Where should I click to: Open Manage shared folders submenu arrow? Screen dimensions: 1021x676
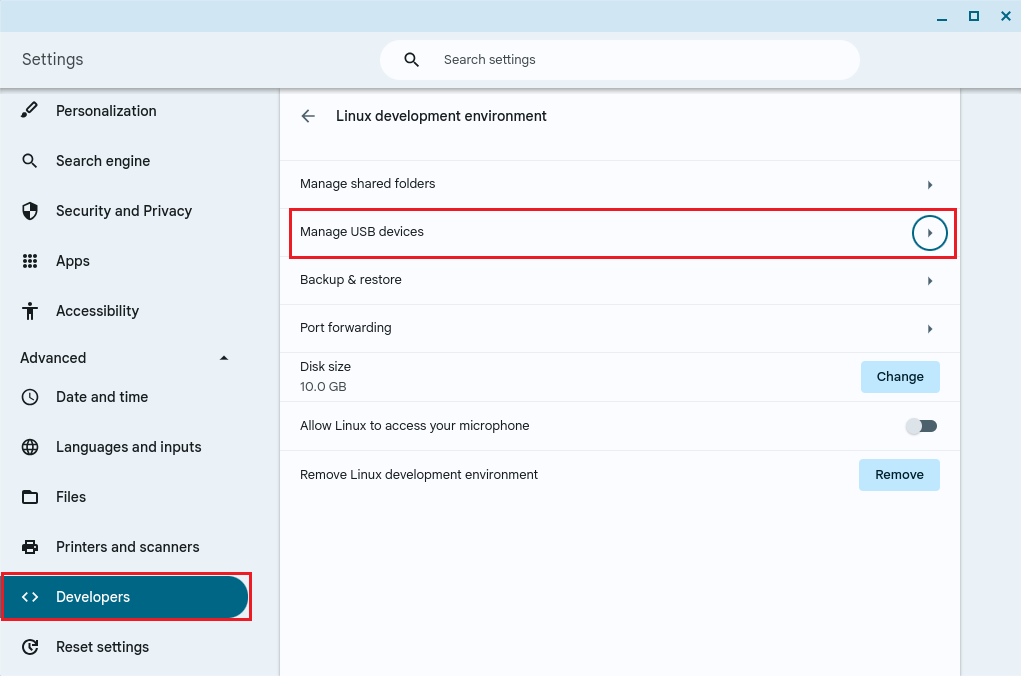[x=929, y=185]
